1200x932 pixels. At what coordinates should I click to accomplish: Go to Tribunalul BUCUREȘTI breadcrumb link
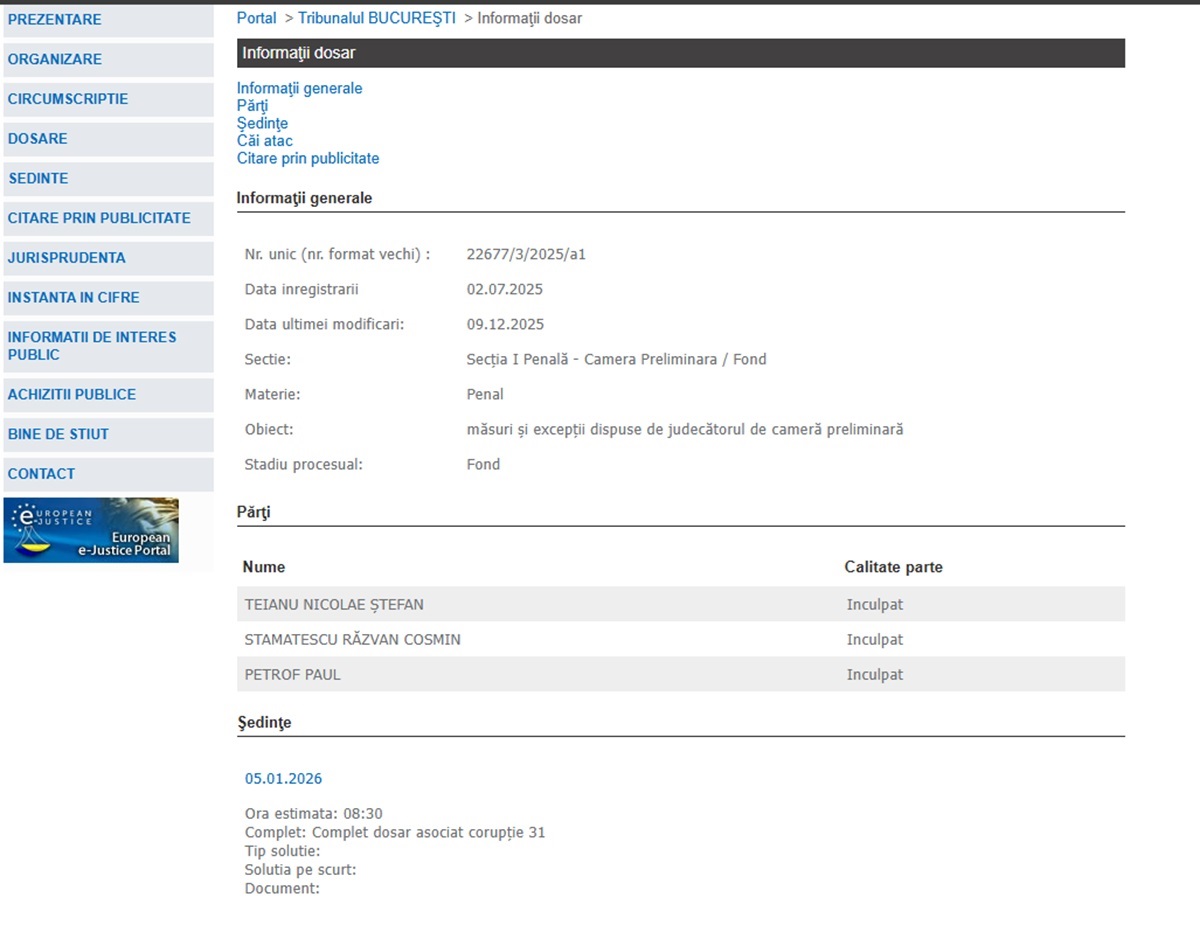click(x=377, y=18)
